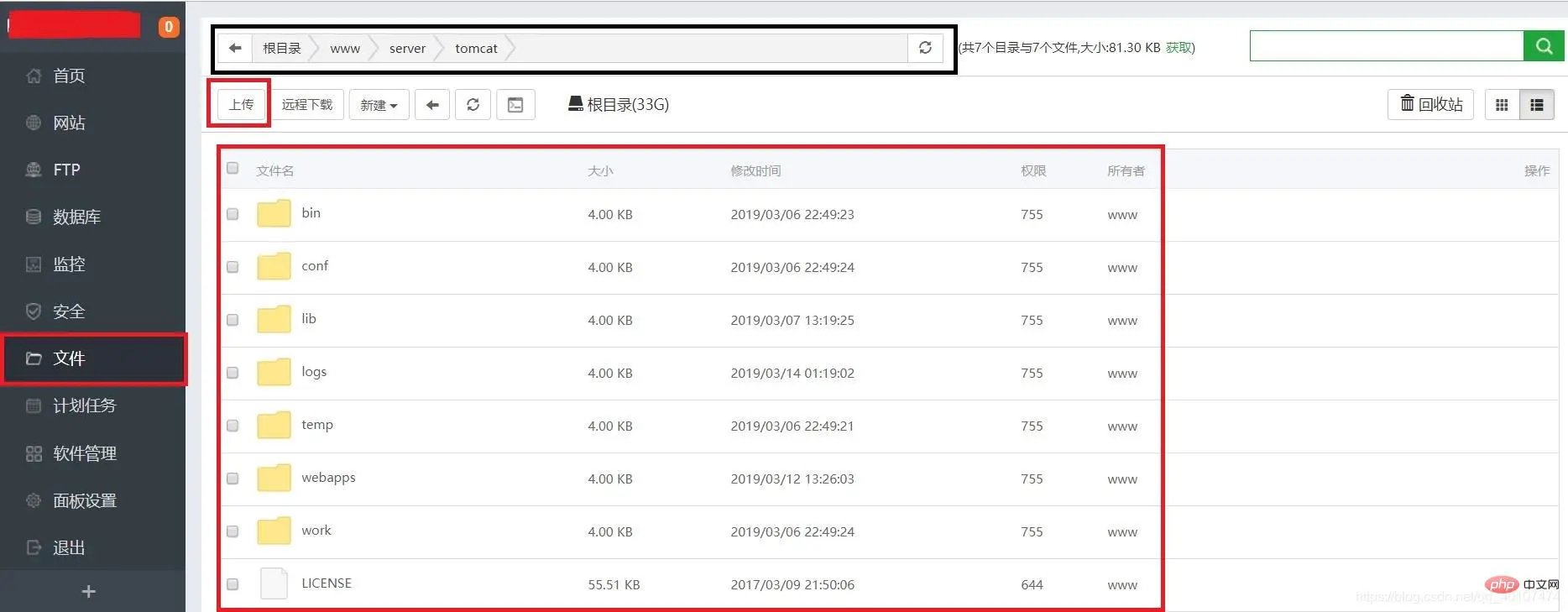Click the LICENSE file icon
The height and width of the screenshot is (612, 1568).
(x=274, y=583)
